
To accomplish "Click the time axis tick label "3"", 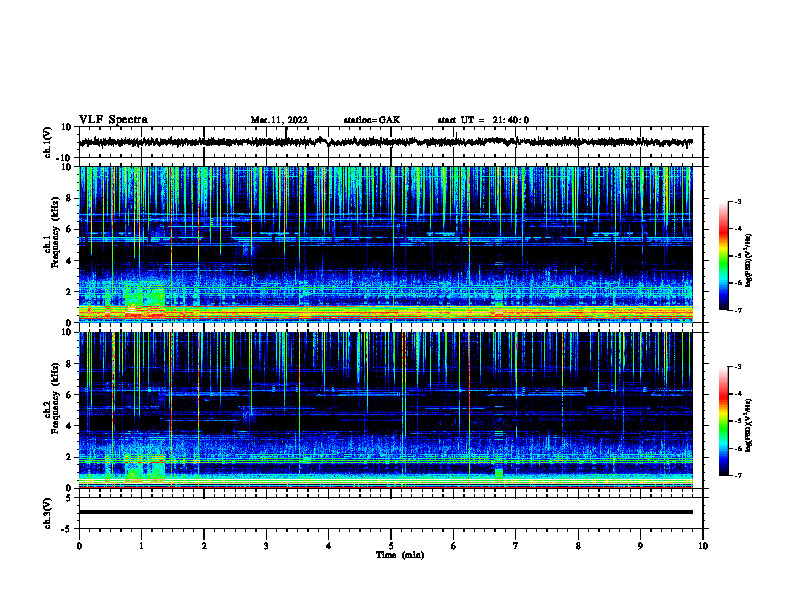I will [x=266, y=546].
